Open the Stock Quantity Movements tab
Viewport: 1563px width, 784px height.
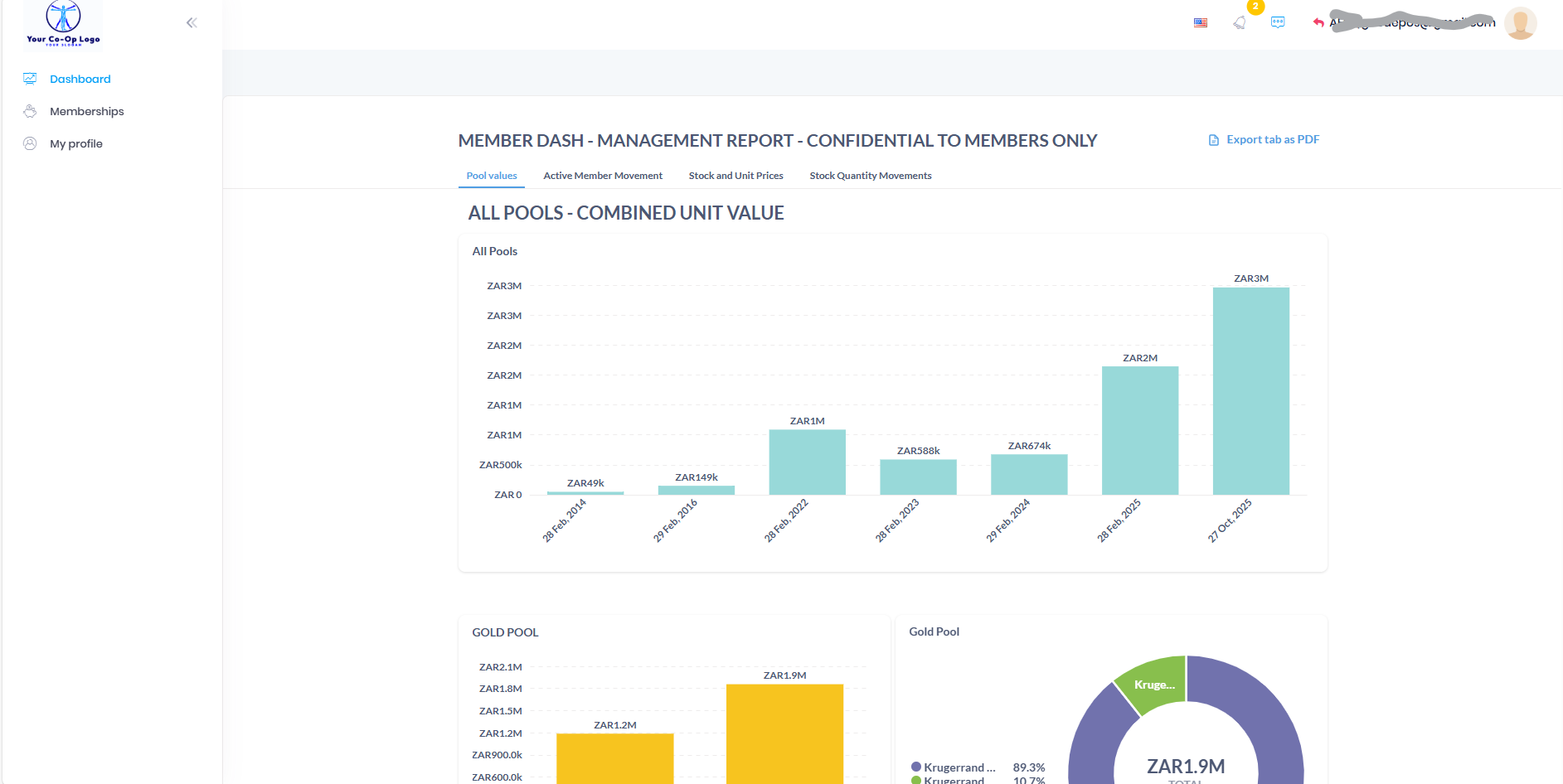tap(870, 175)
